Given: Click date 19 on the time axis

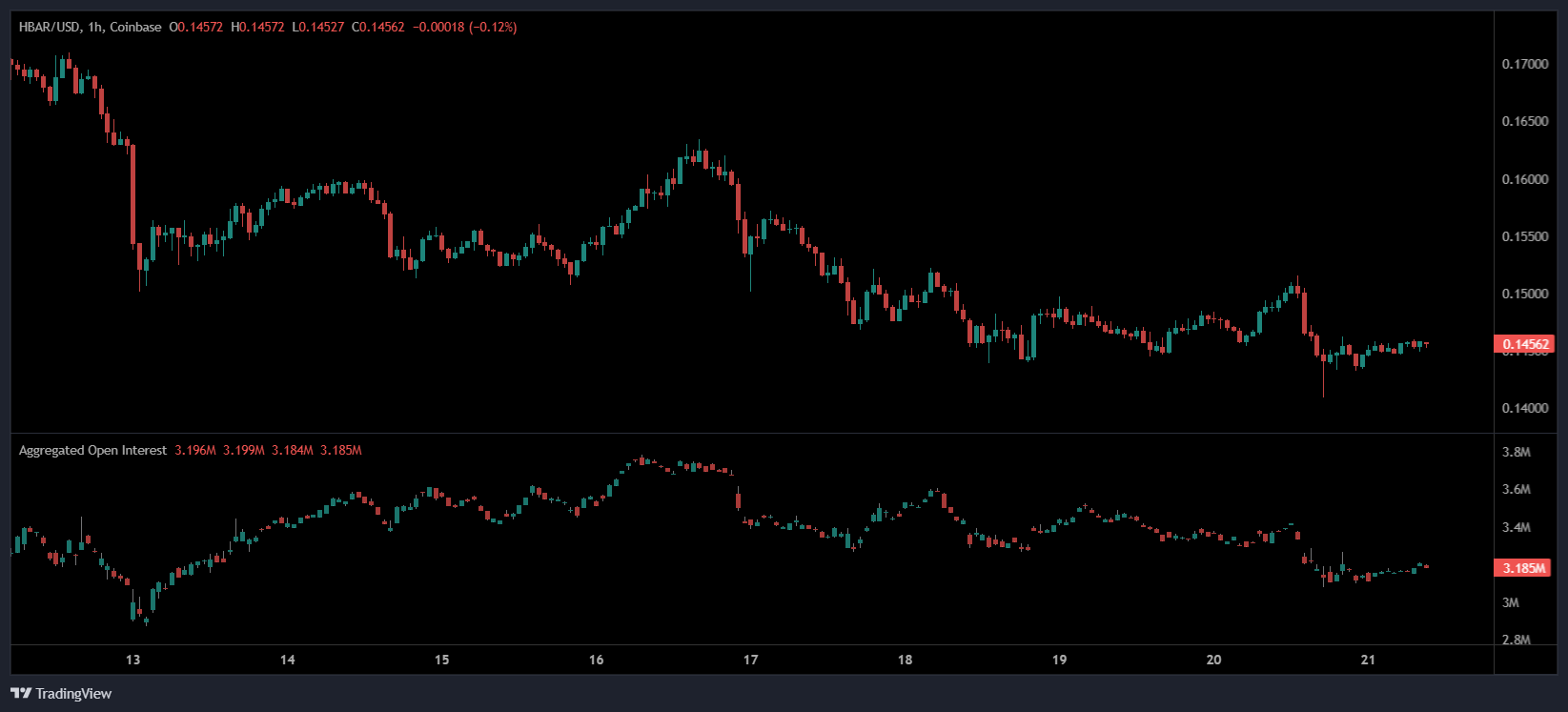Looking at the screenshot, I should pos(1059,660).
